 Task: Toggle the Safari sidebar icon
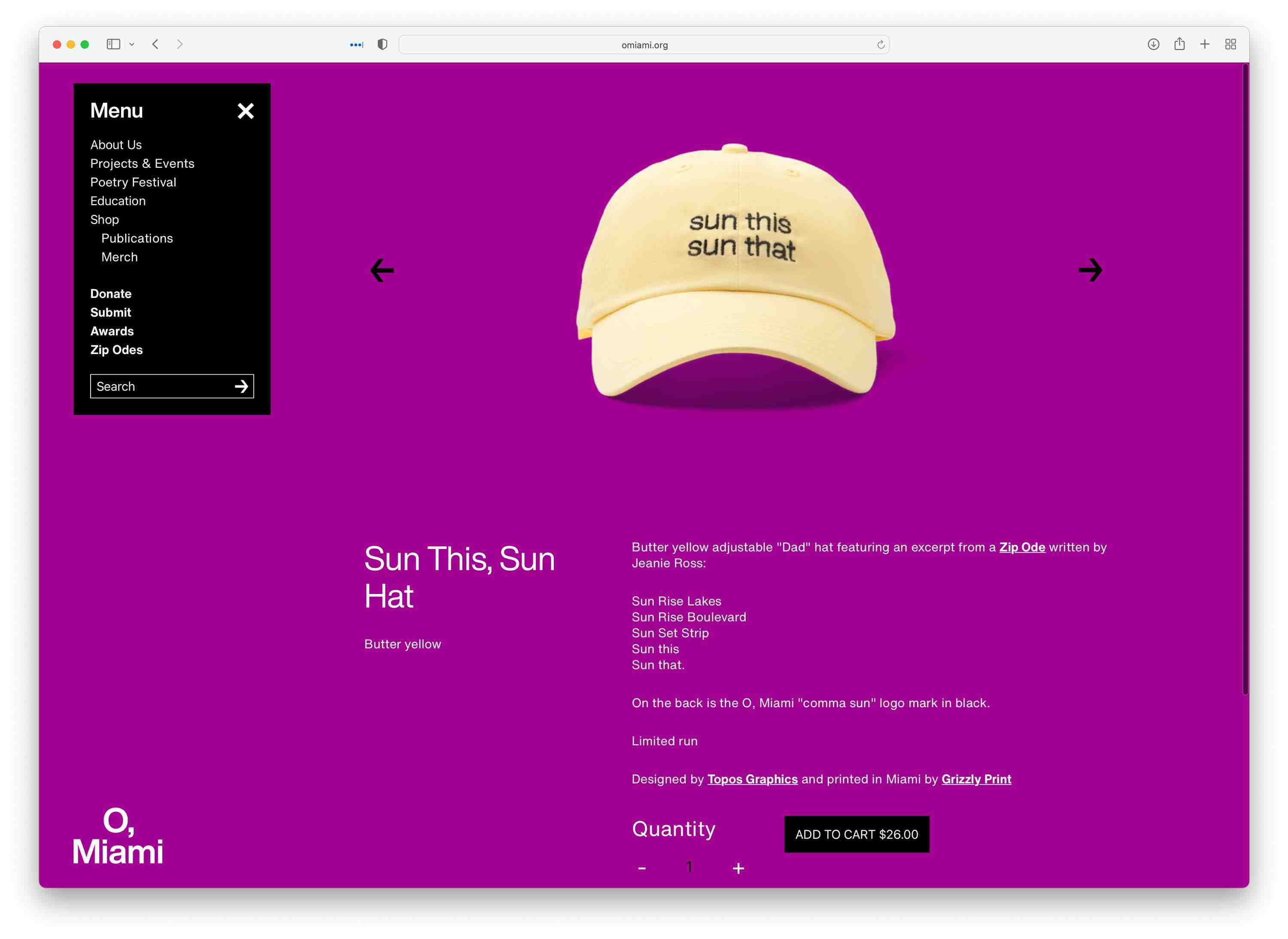[x=113, y=44]
